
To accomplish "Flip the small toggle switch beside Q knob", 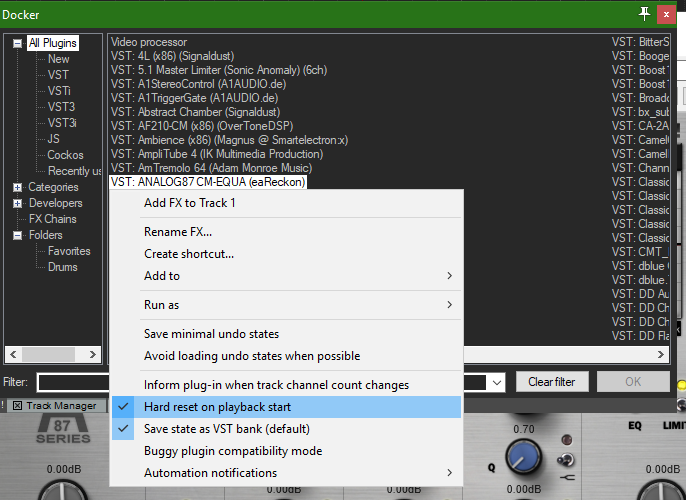I will (565, 459).
